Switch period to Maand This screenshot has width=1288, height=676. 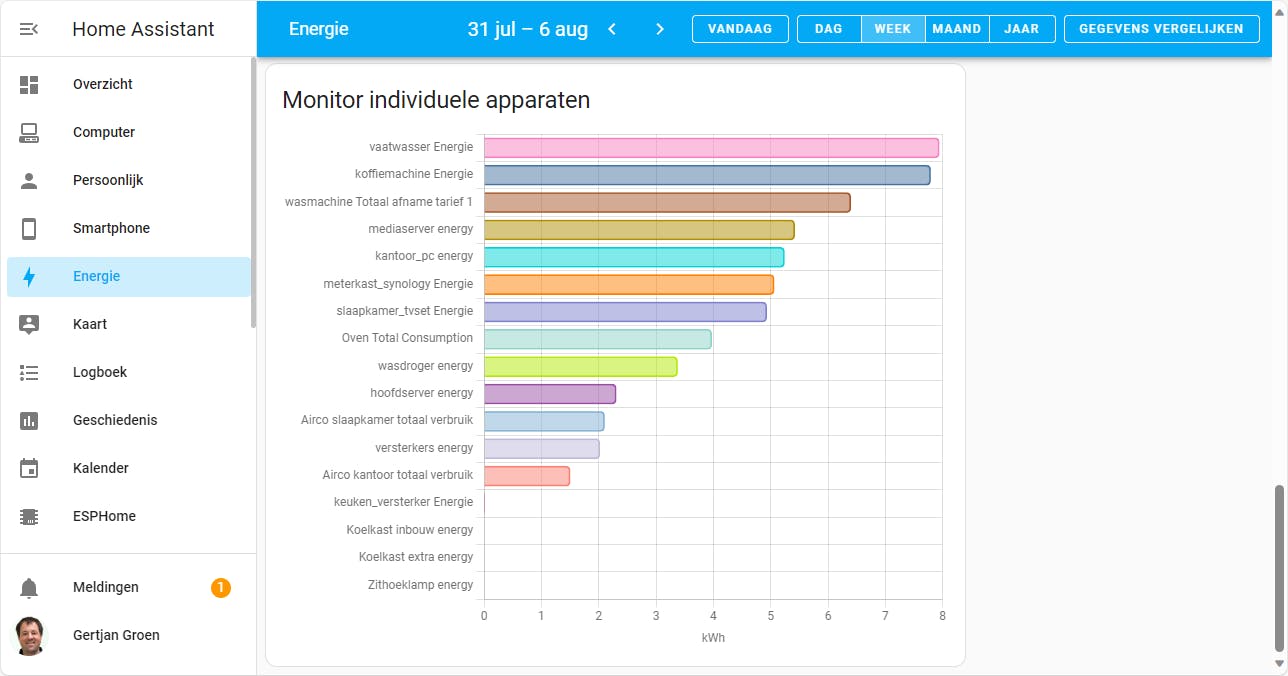[x=957, y=29]
